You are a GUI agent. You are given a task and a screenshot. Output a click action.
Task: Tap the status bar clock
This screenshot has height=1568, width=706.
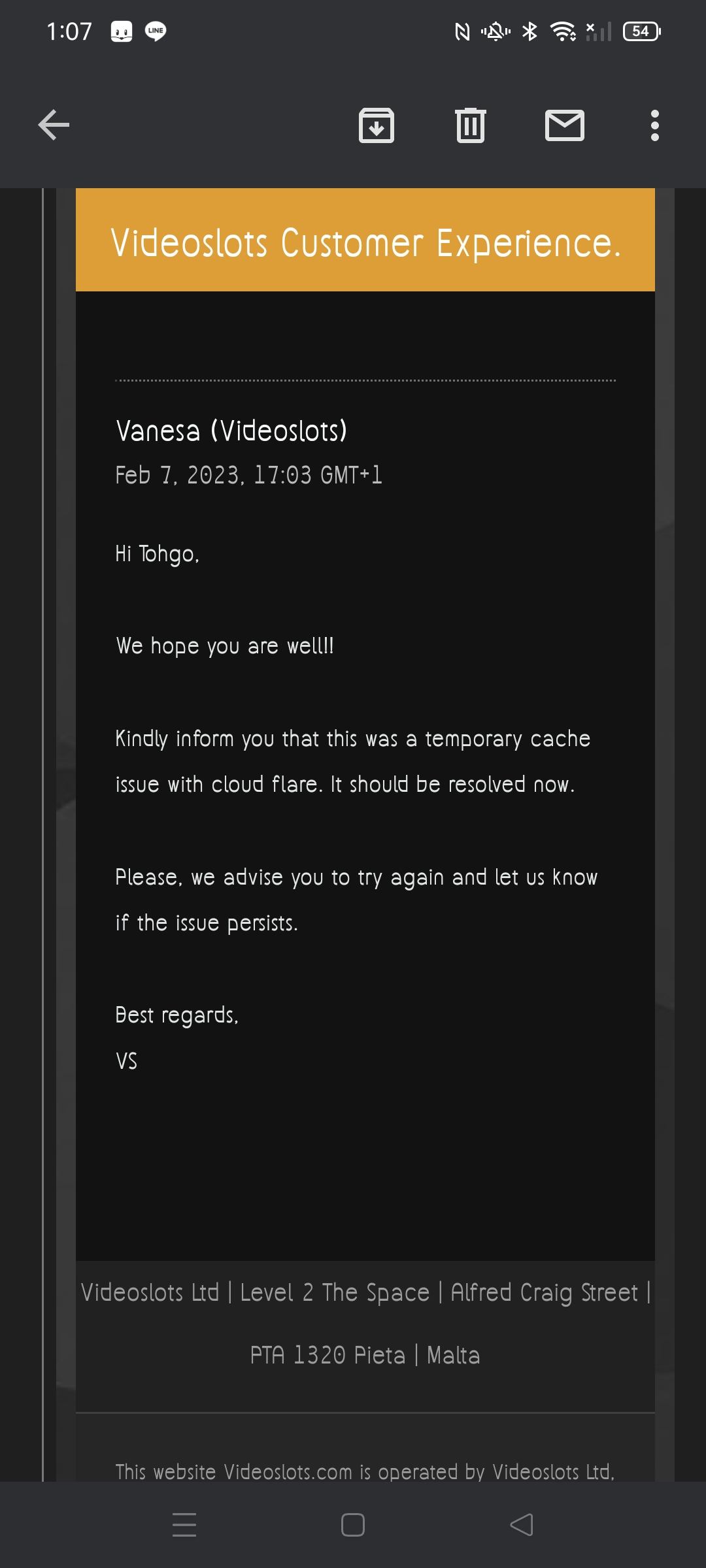(69, 31)
